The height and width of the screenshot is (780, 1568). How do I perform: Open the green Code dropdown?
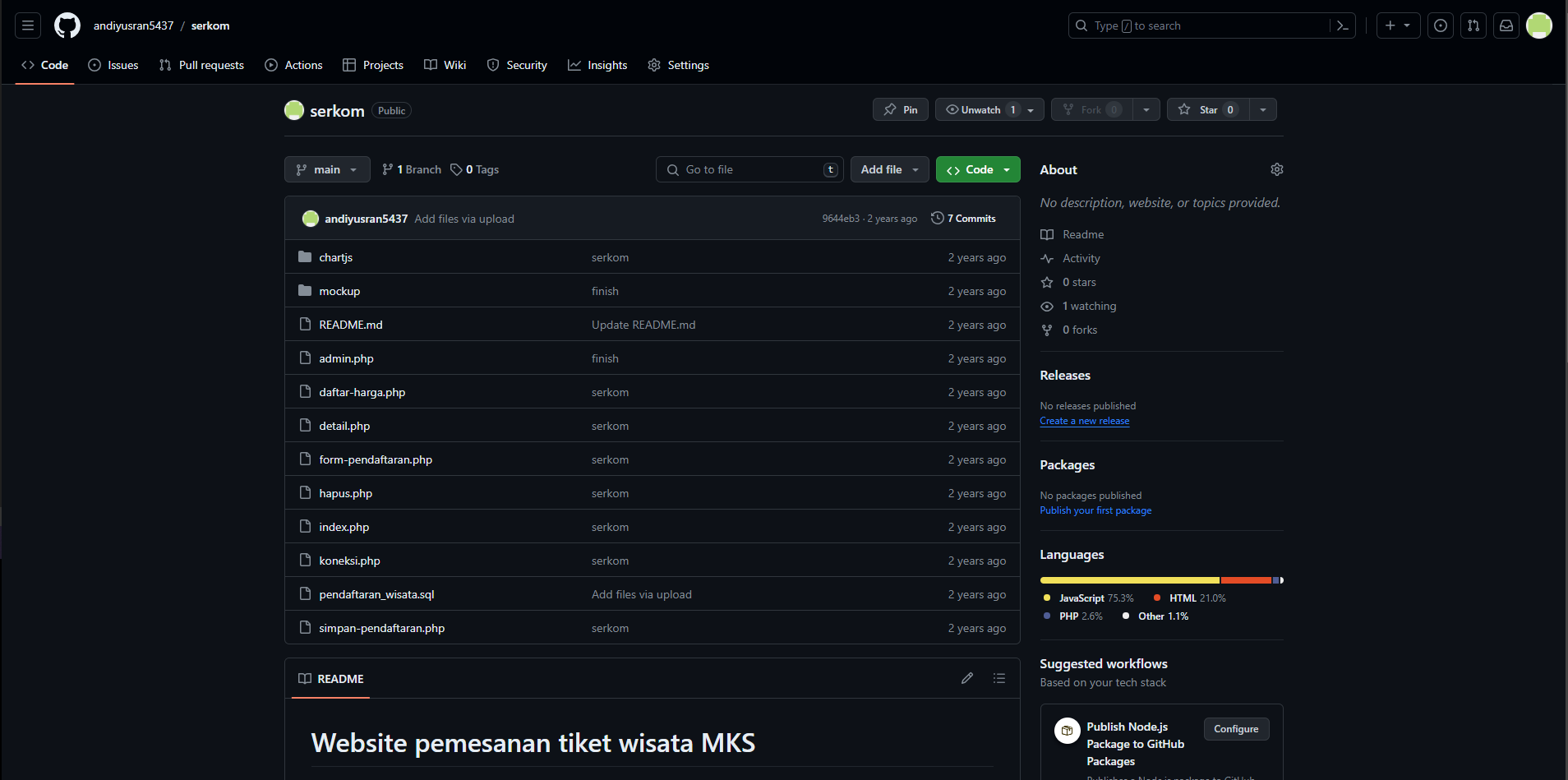(x=978, y=169)
